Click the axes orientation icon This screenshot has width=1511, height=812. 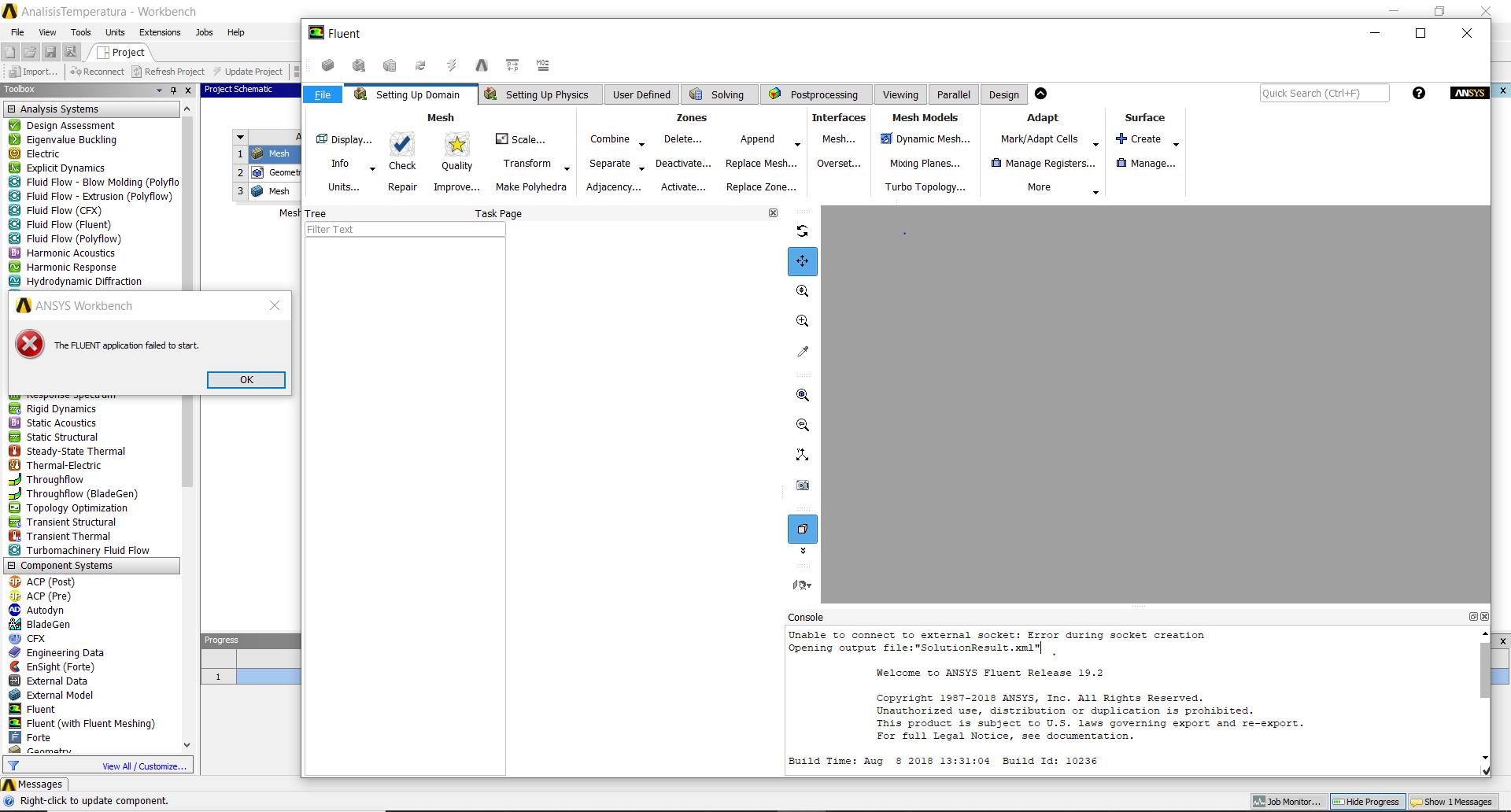[802, 455]
